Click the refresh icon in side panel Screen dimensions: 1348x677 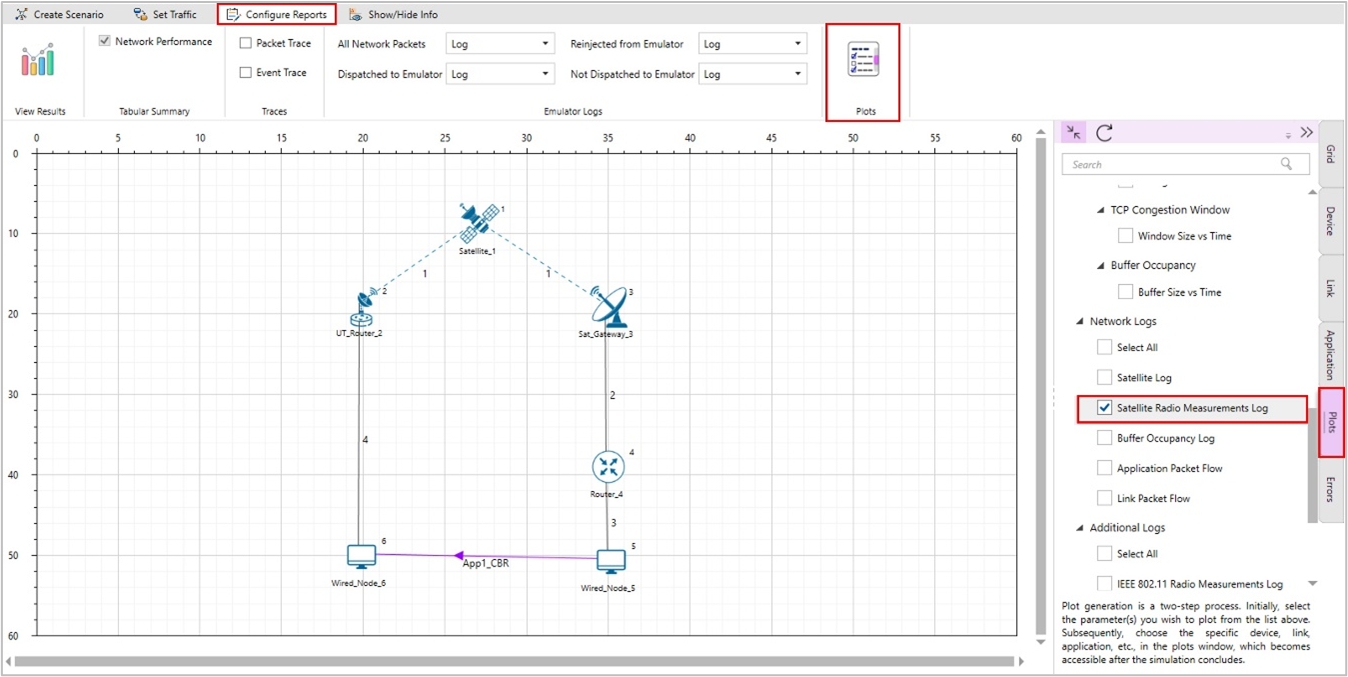pyautogui.click(x=1104, y=133)
